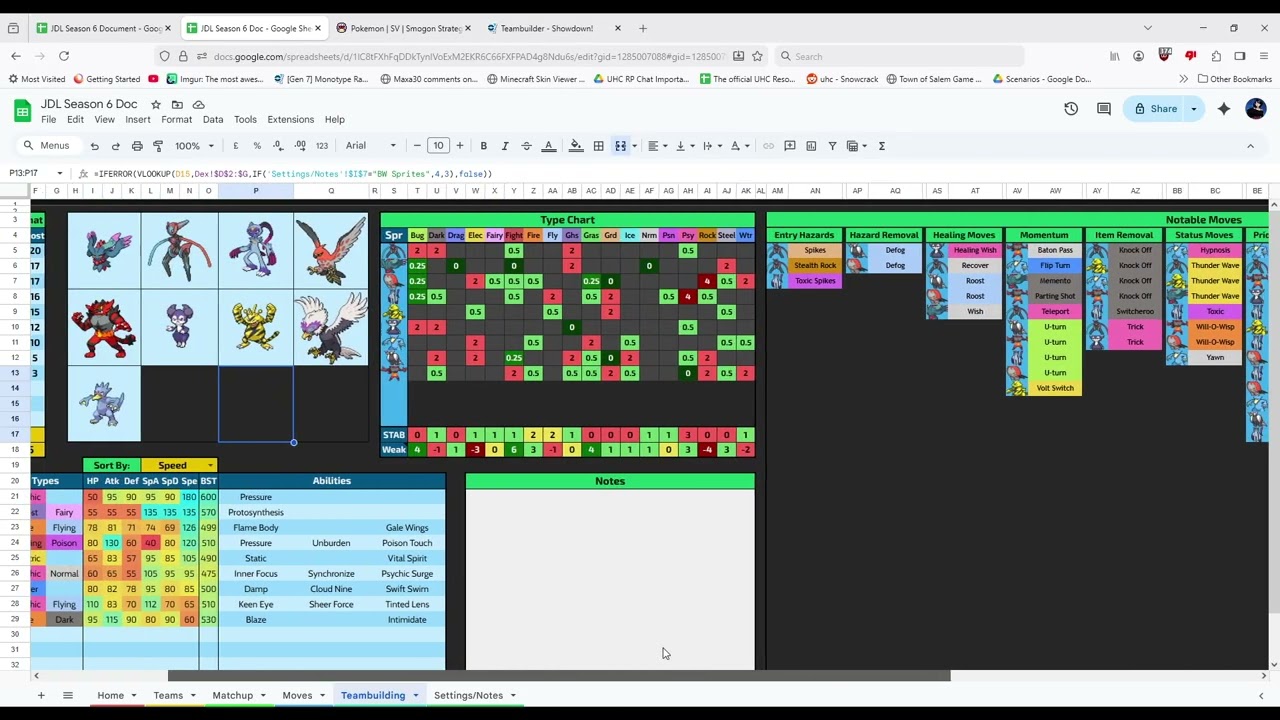Redo the last undone action

(x=115, y=146)
